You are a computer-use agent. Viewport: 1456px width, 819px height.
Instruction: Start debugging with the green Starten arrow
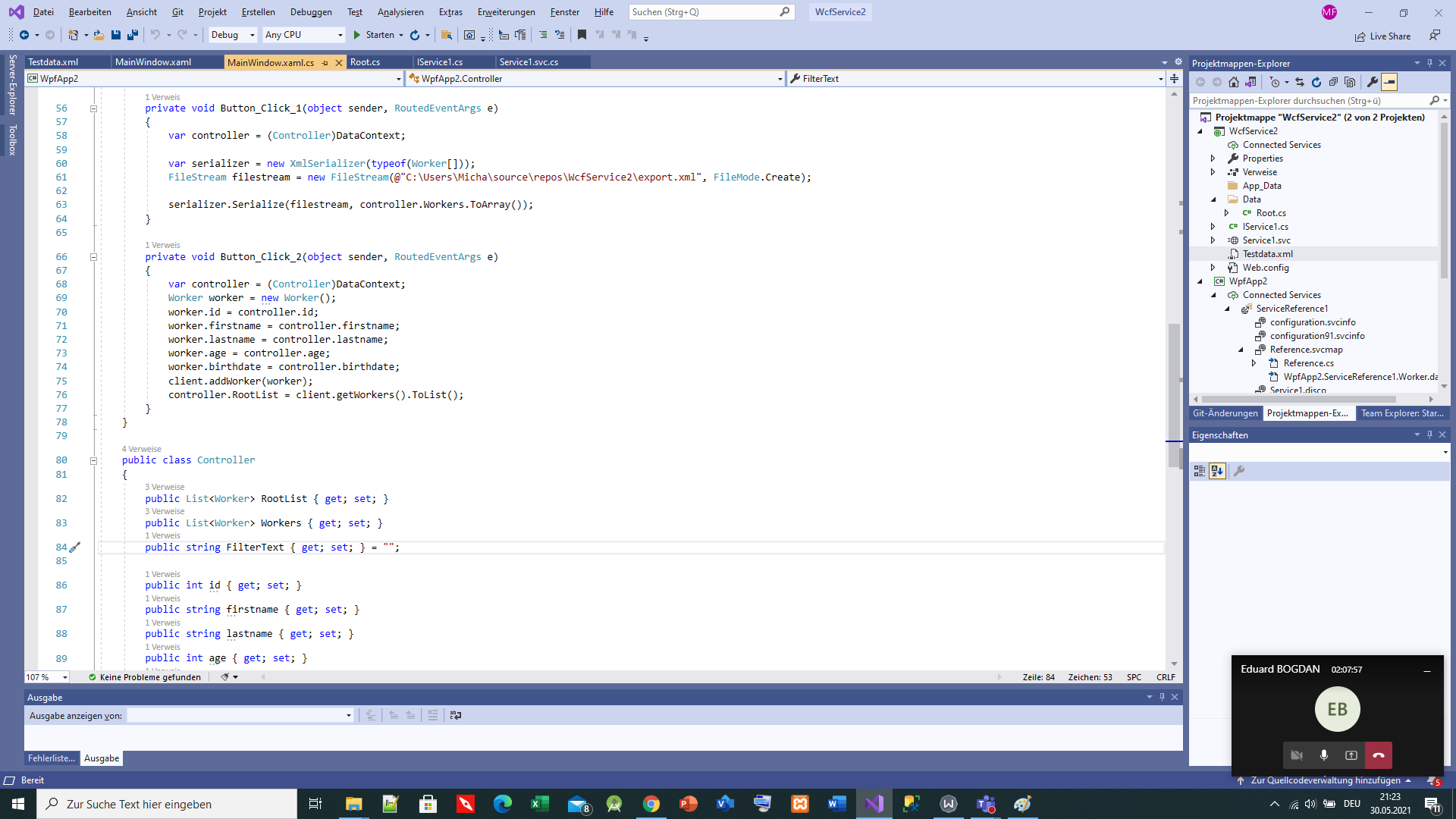click(x=356, y=35)
